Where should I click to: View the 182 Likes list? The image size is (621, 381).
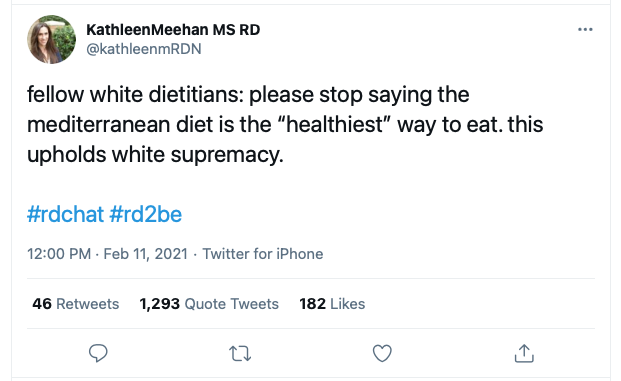(x=332, y=304)
